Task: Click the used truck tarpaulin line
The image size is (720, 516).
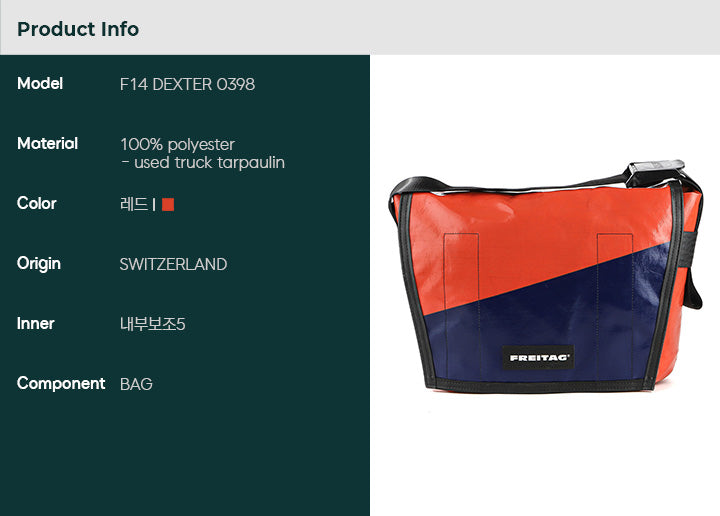Action: [202, 163]
